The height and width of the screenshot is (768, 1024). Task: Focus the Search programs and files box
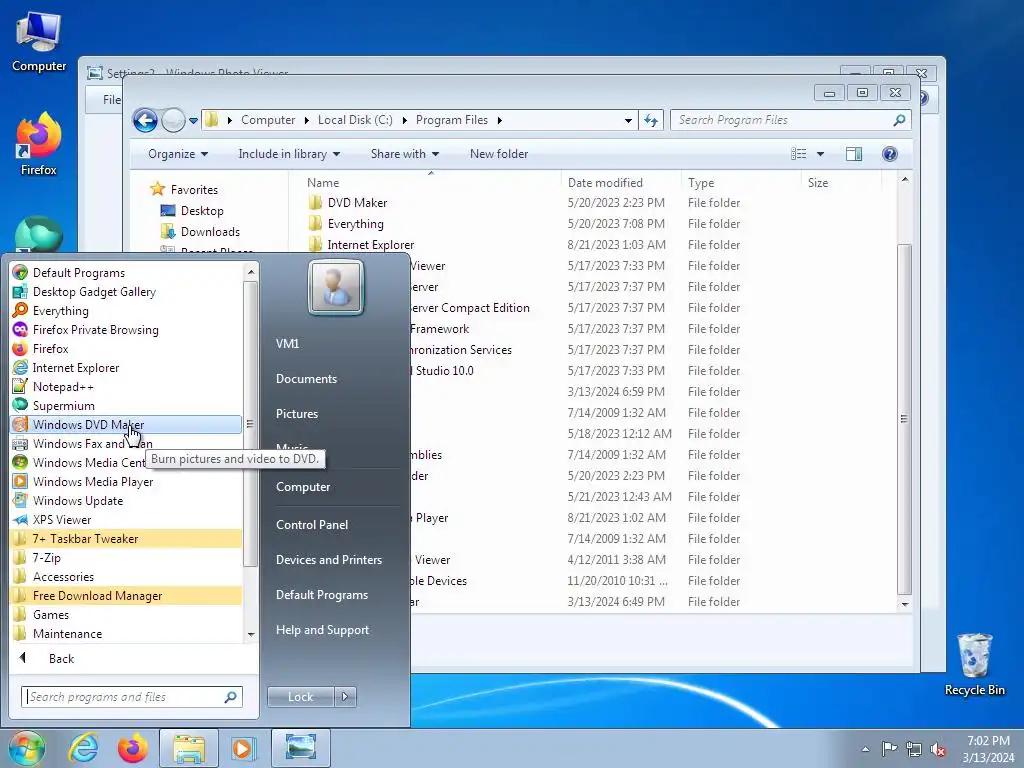click(x=131, y=697)
